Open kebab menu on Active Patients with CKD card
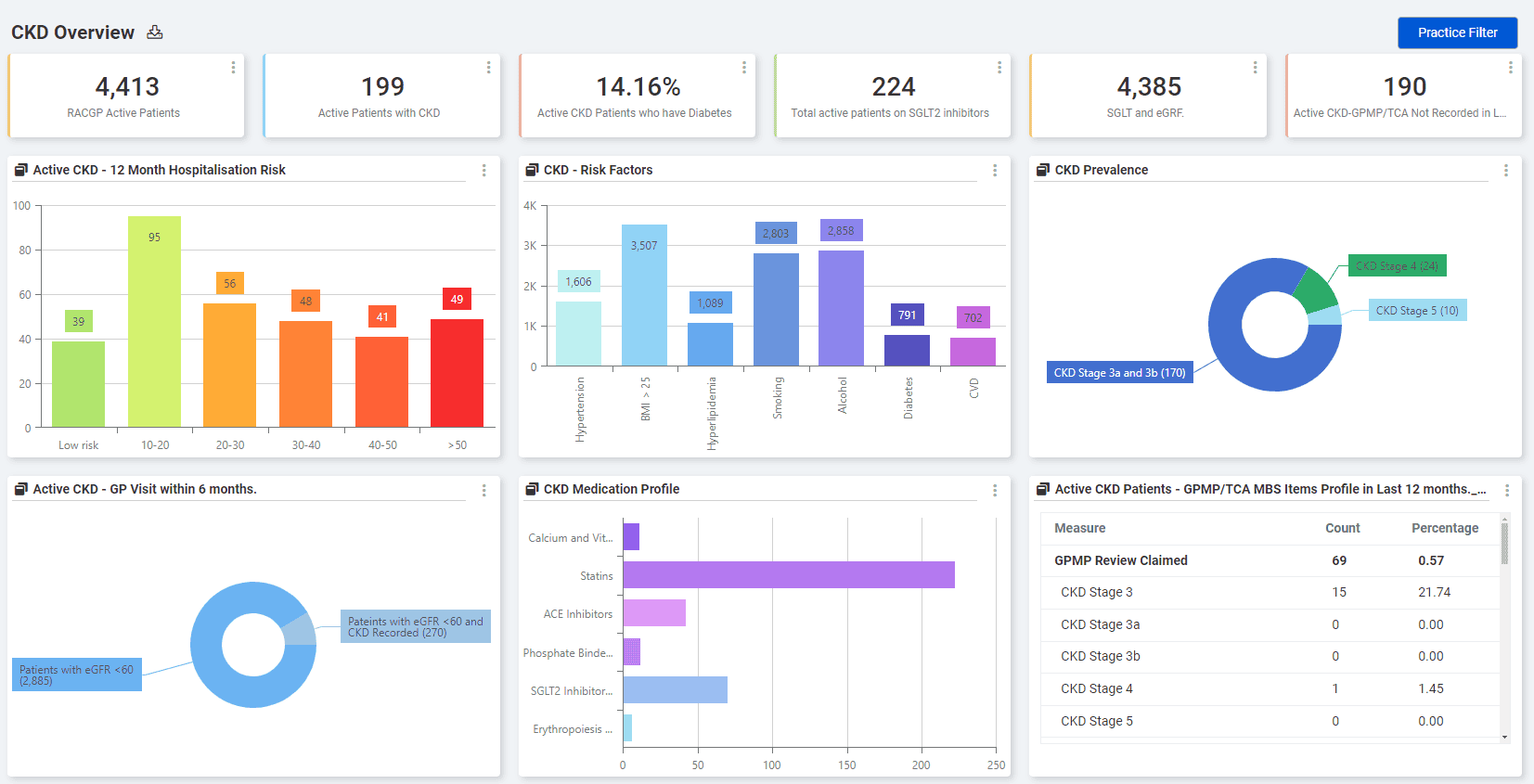 point(488,68)
